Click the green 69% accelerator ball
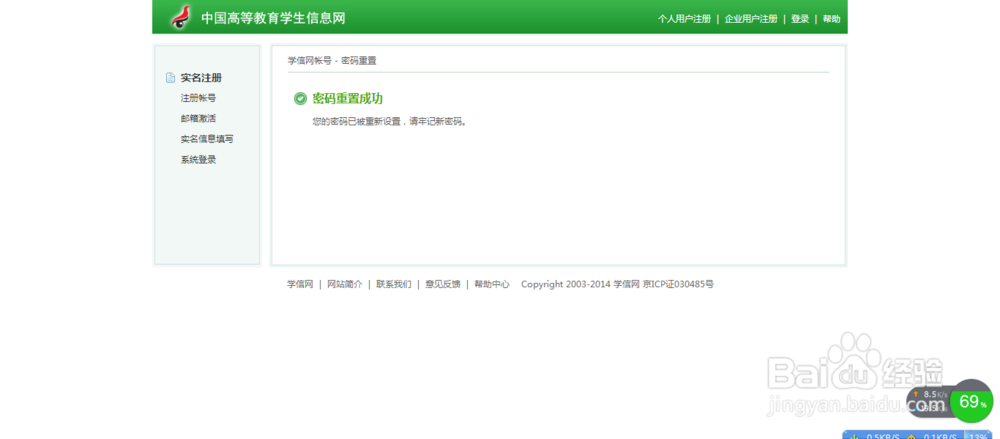 tap(973, 401)
